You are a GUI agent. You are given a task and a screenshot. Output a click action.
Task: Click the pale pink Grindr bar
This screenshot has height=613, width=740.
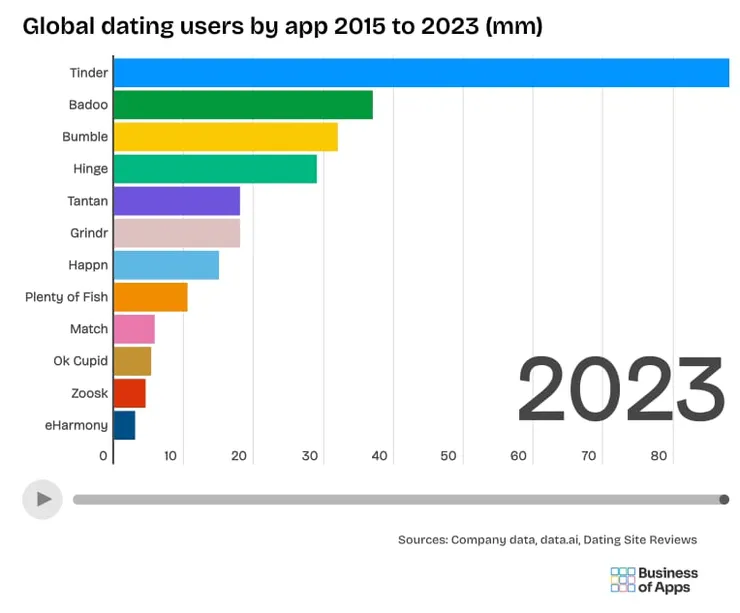[x=177, y=233]
